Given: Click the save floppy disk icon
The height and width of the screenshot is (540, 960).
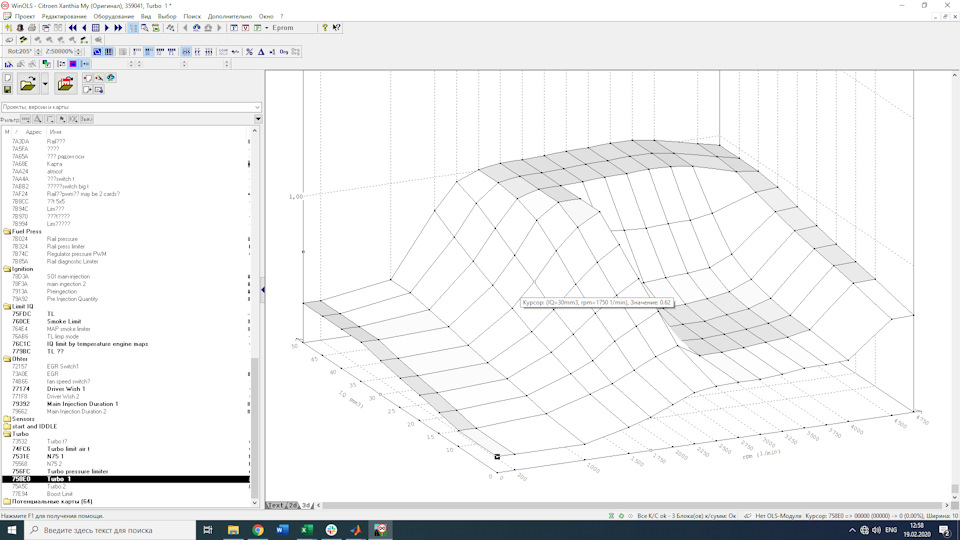Looking at the screenshot, I should pyautogui.click(x=7, y=89).
